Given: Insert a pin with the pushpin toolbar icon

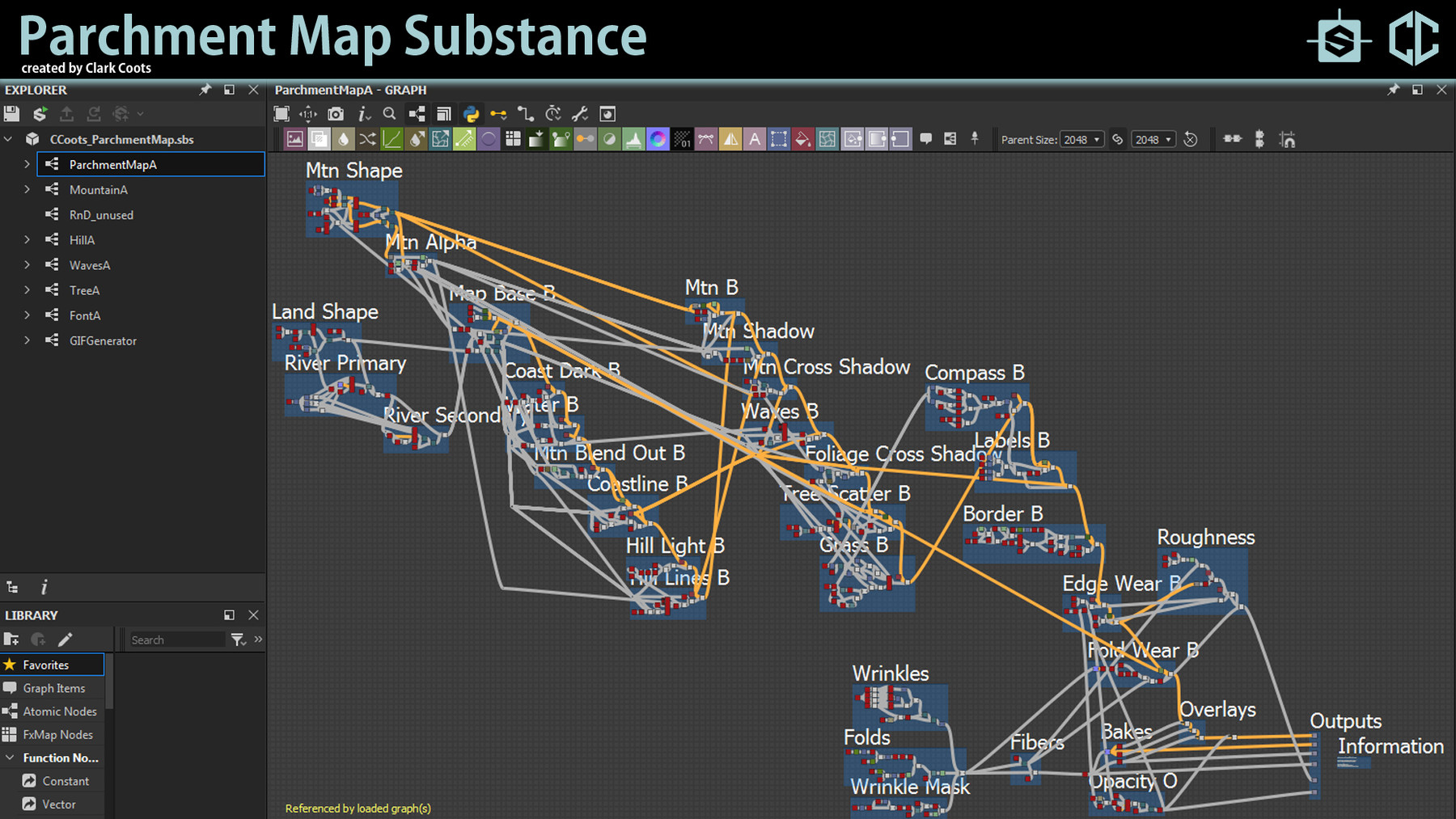Looking at the screenshot, I should [x=975, y=139].
